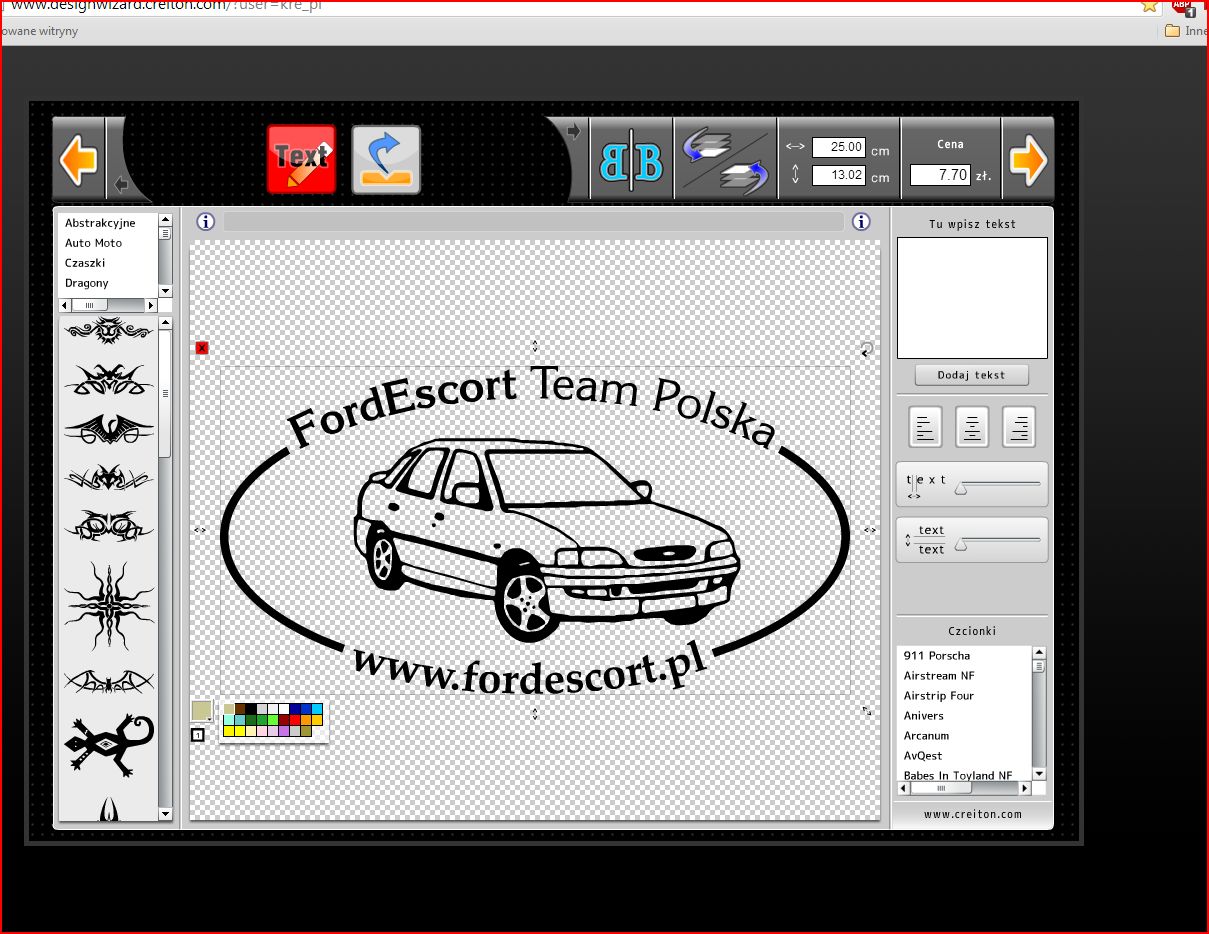The height and width of the screenshot is (934, 1209).
Task: Delete selected object with red X
Action: click(202, 348)
